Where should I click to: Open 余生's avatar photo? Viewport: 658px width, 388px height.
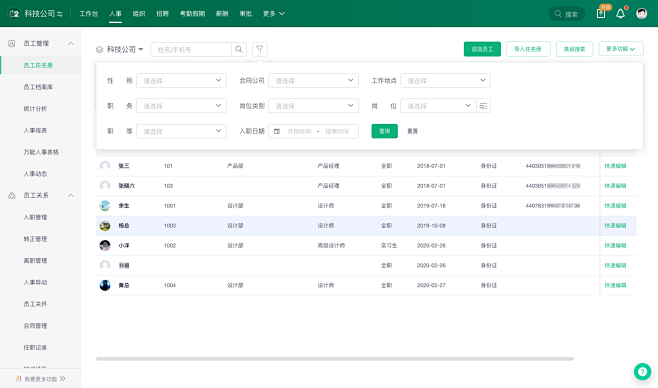pos(105,206)
